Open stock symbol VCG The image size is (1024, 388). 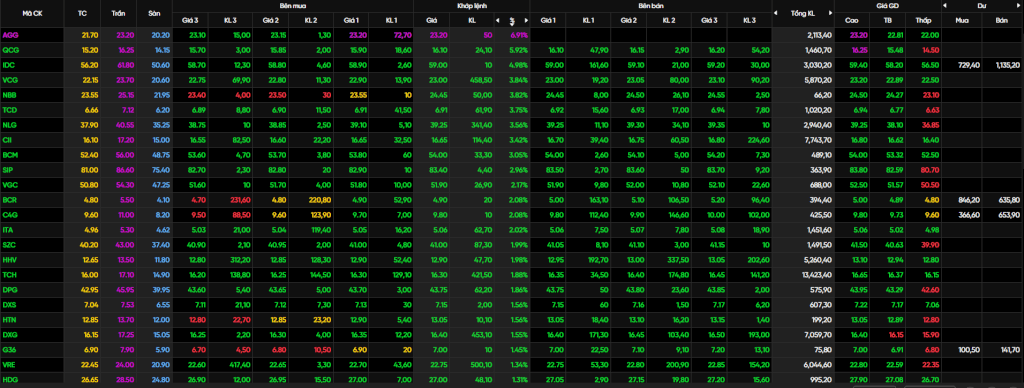10,80
